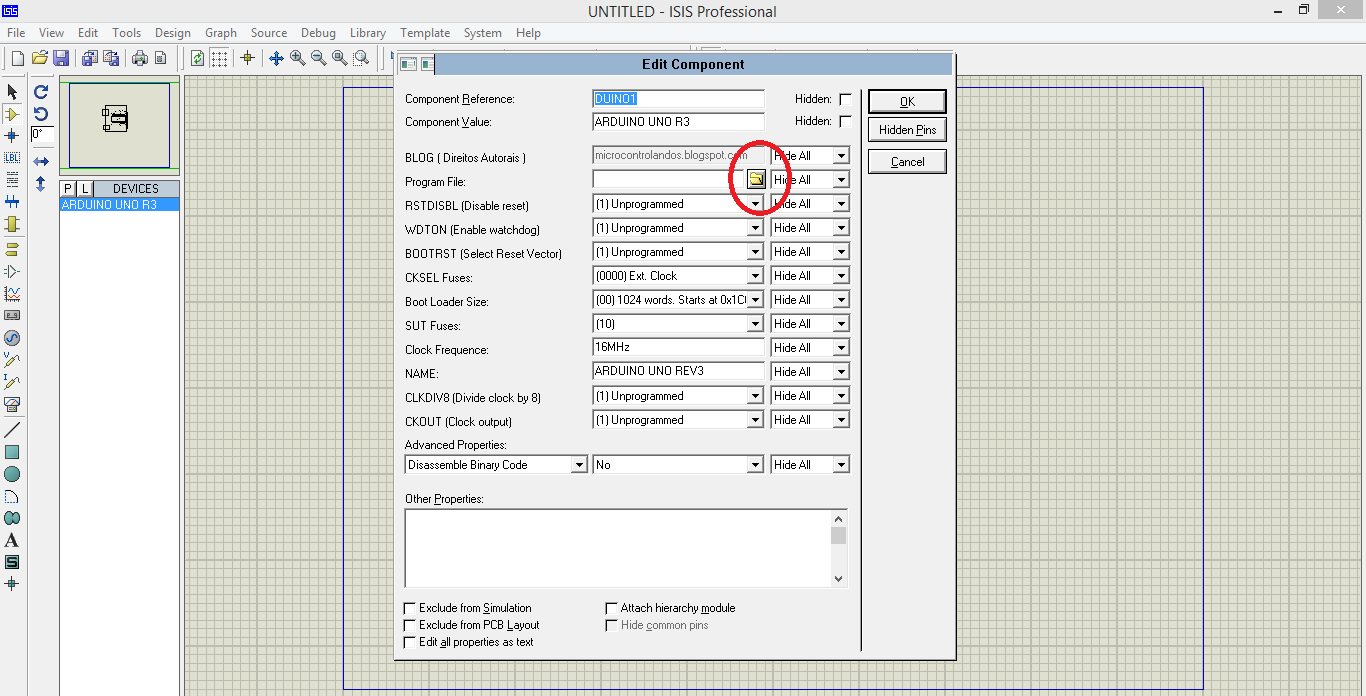Open the Debug menu
Screen dimensions: 1366x696
click(x=318, y=32)
